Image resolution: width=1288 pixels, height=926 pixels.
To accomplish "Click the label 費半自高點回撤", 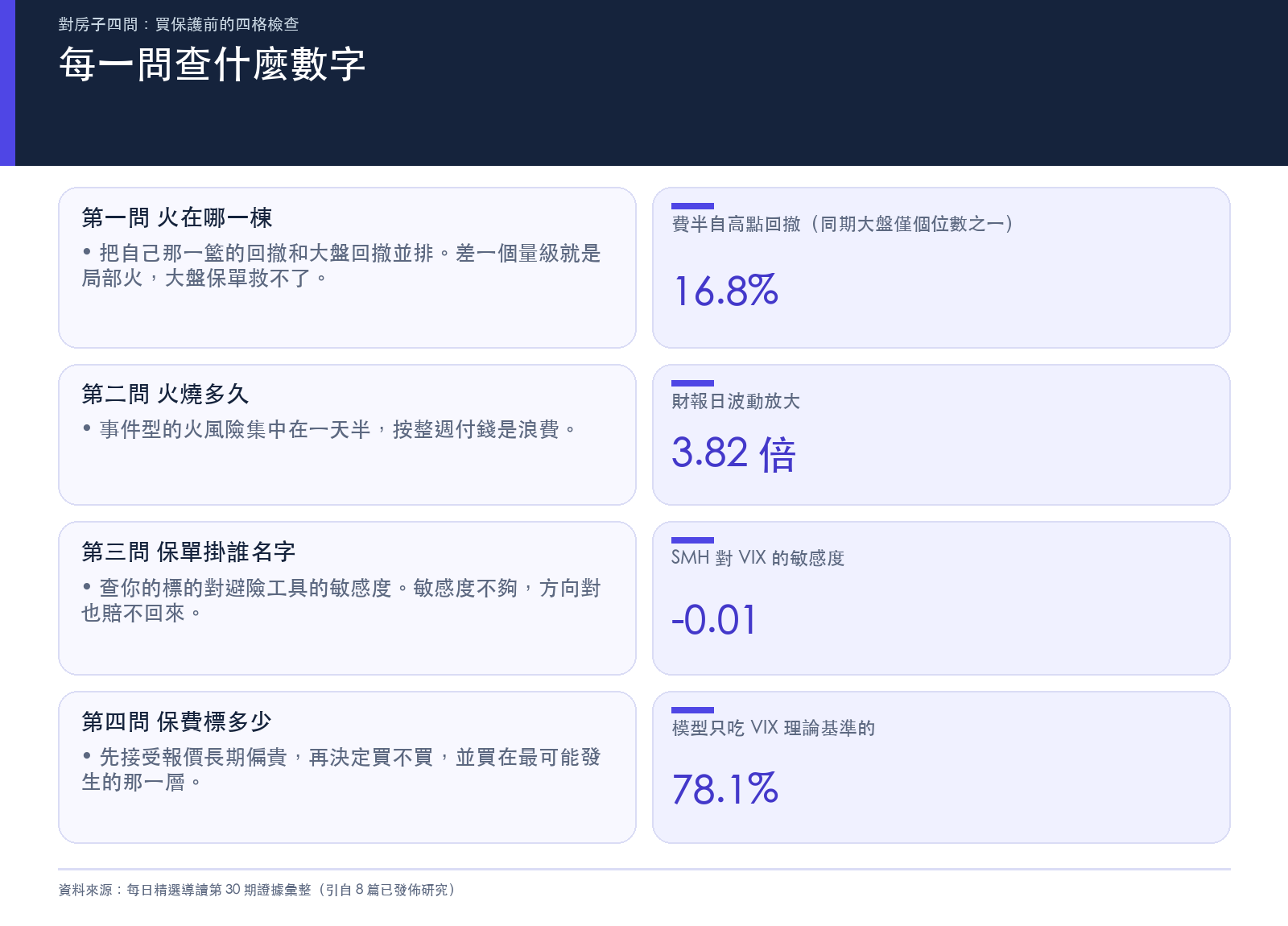I will (x=843, y=224).
